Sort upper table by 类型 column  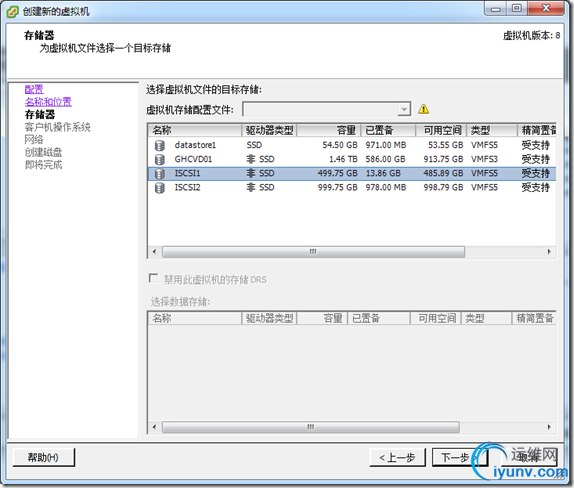click(x=492, y=130)
